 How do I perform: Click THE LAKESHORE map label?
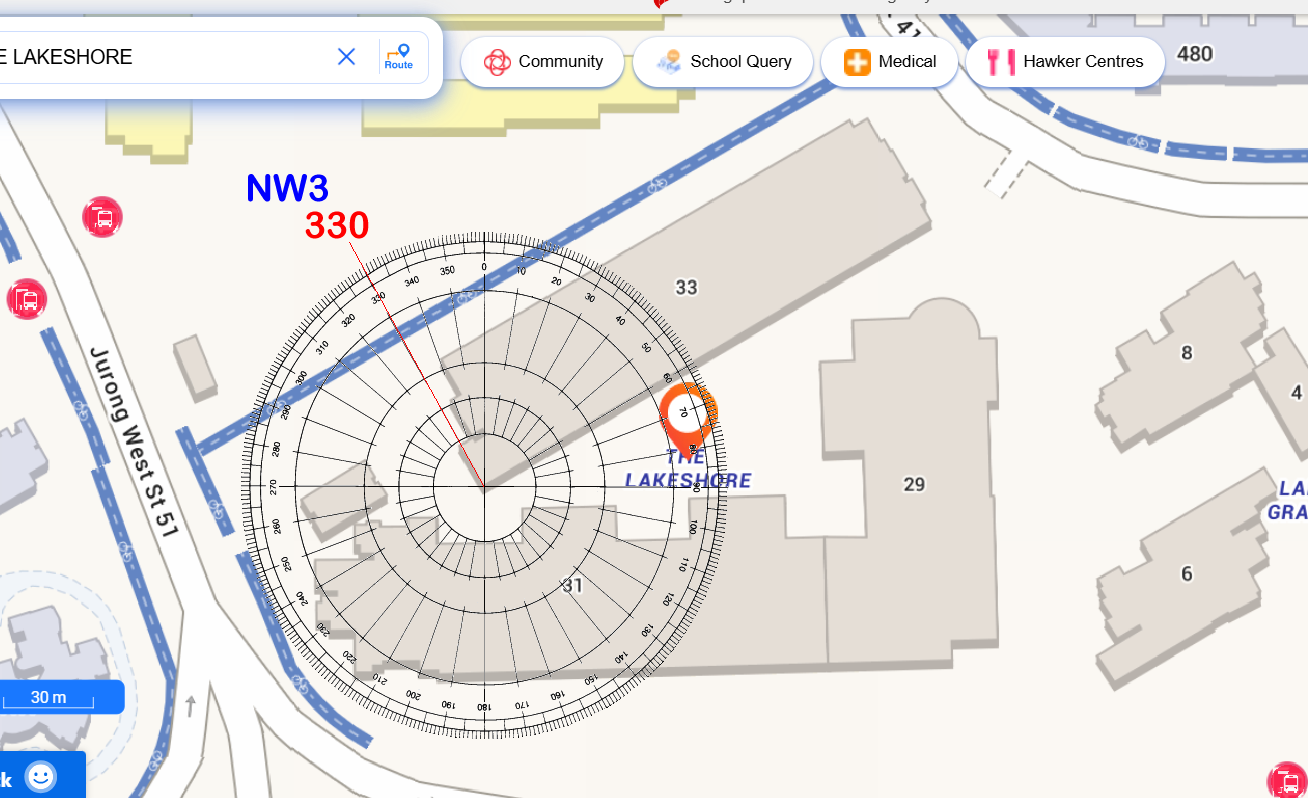pyautogui.click(x=688, y=469)
